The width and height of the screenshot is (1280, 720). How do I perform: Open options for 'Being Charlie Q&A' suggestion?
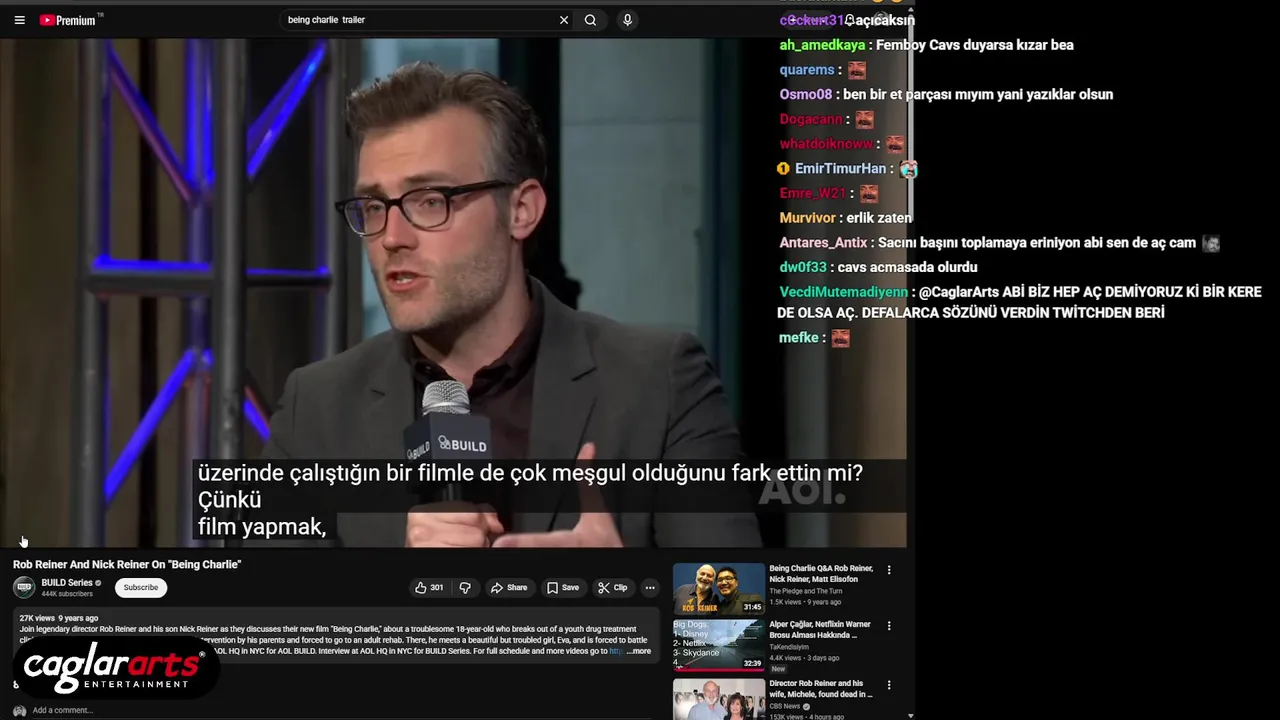[x=889, y=570]
